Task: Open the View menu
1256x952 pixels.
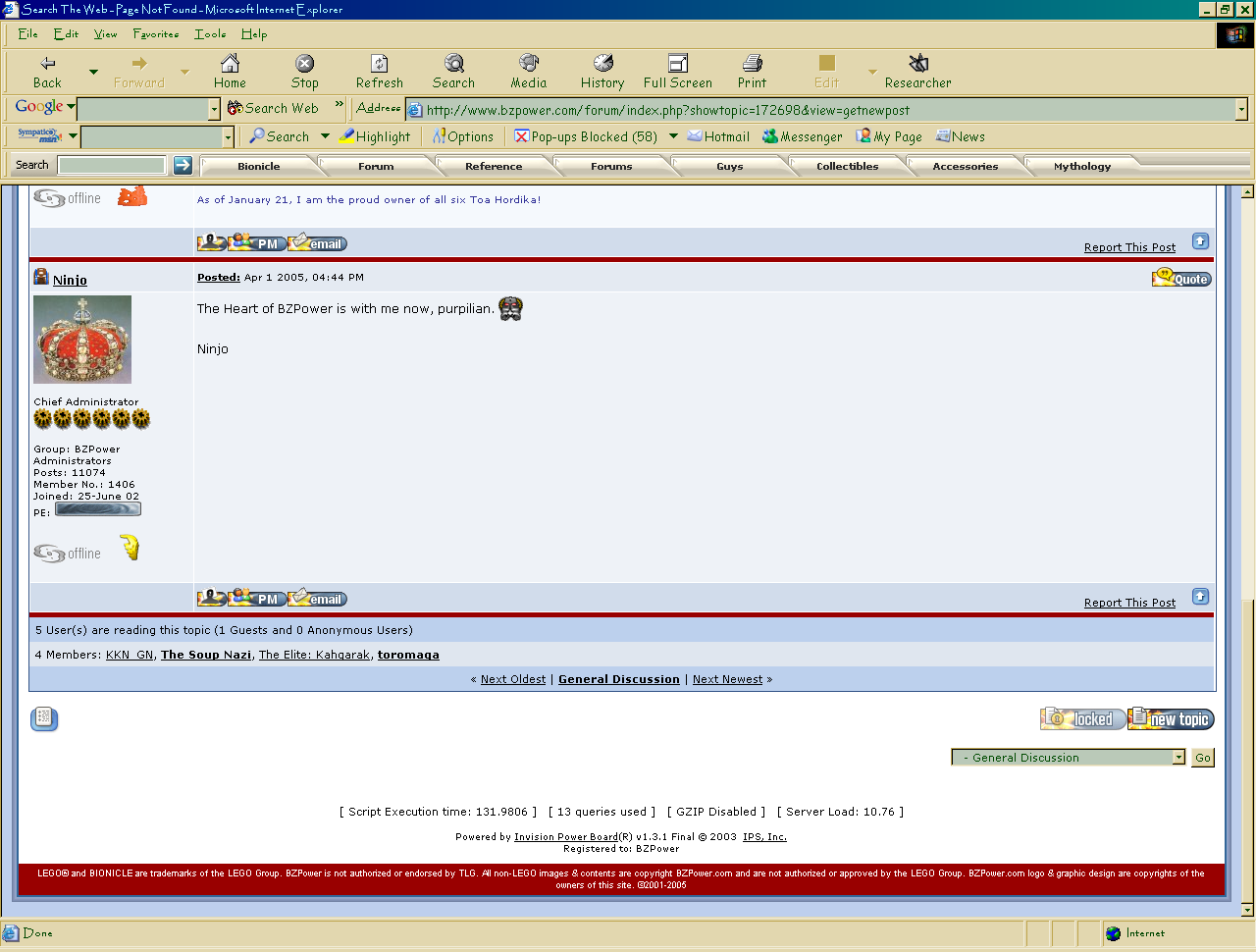Action: click(x=105, y=33)
